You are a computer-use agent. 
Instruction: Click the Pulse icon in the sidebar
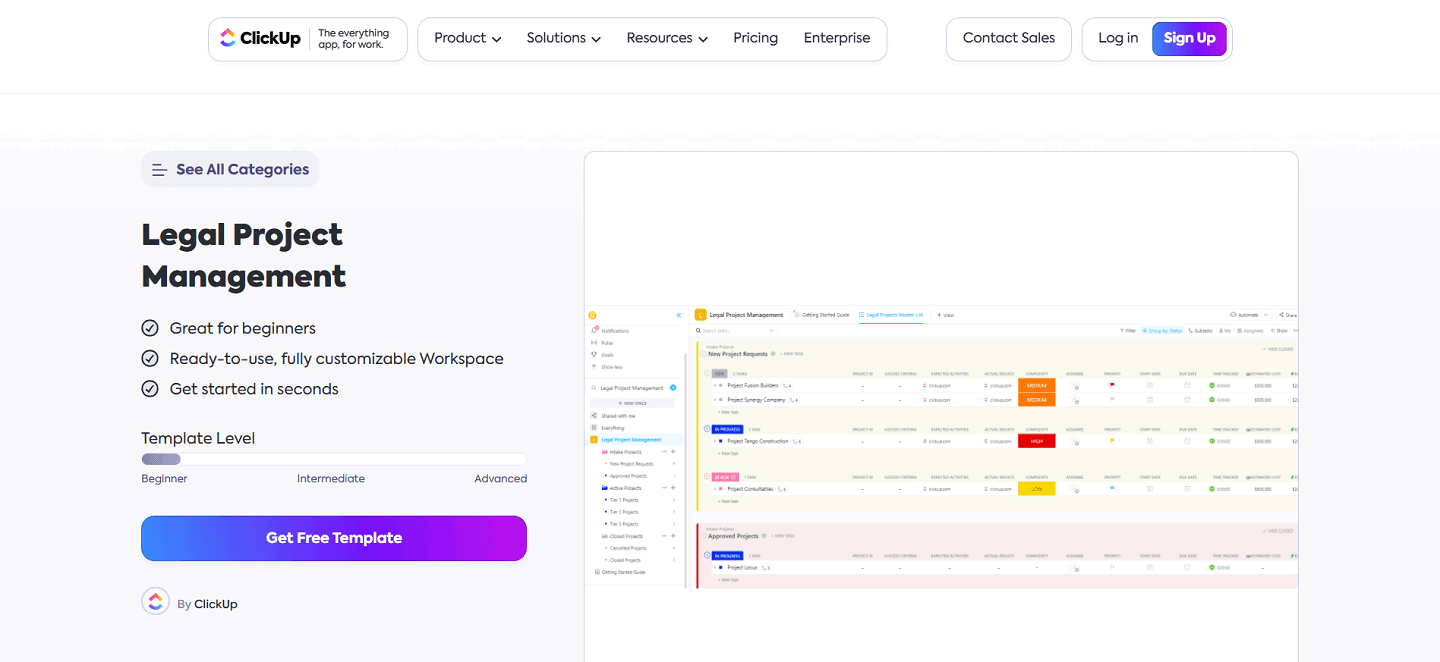tap(594, 343)
